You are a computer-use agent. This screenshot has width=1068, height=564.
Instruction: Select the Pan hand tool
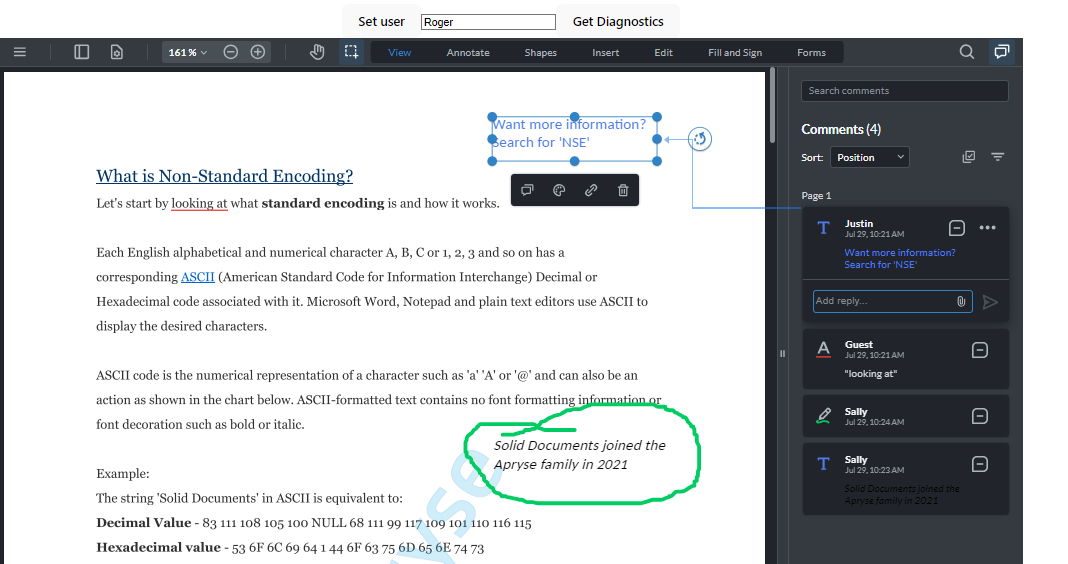click(317, 52)
